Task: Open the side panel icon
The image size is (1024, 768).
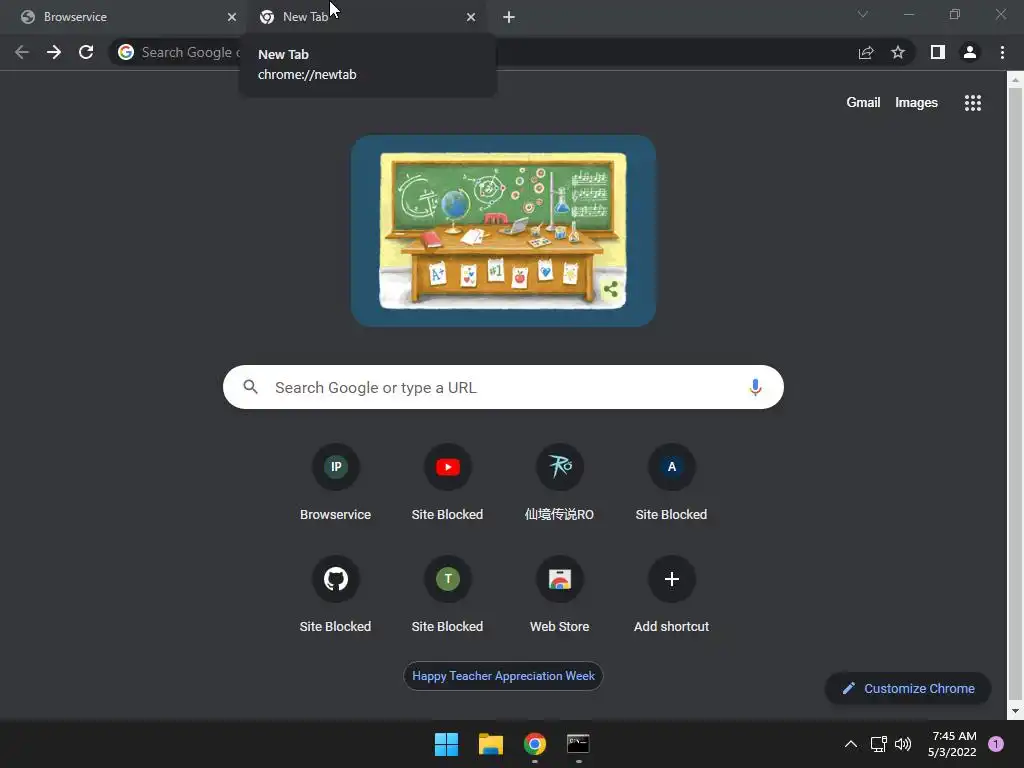Action: click(x=938, y=52)
